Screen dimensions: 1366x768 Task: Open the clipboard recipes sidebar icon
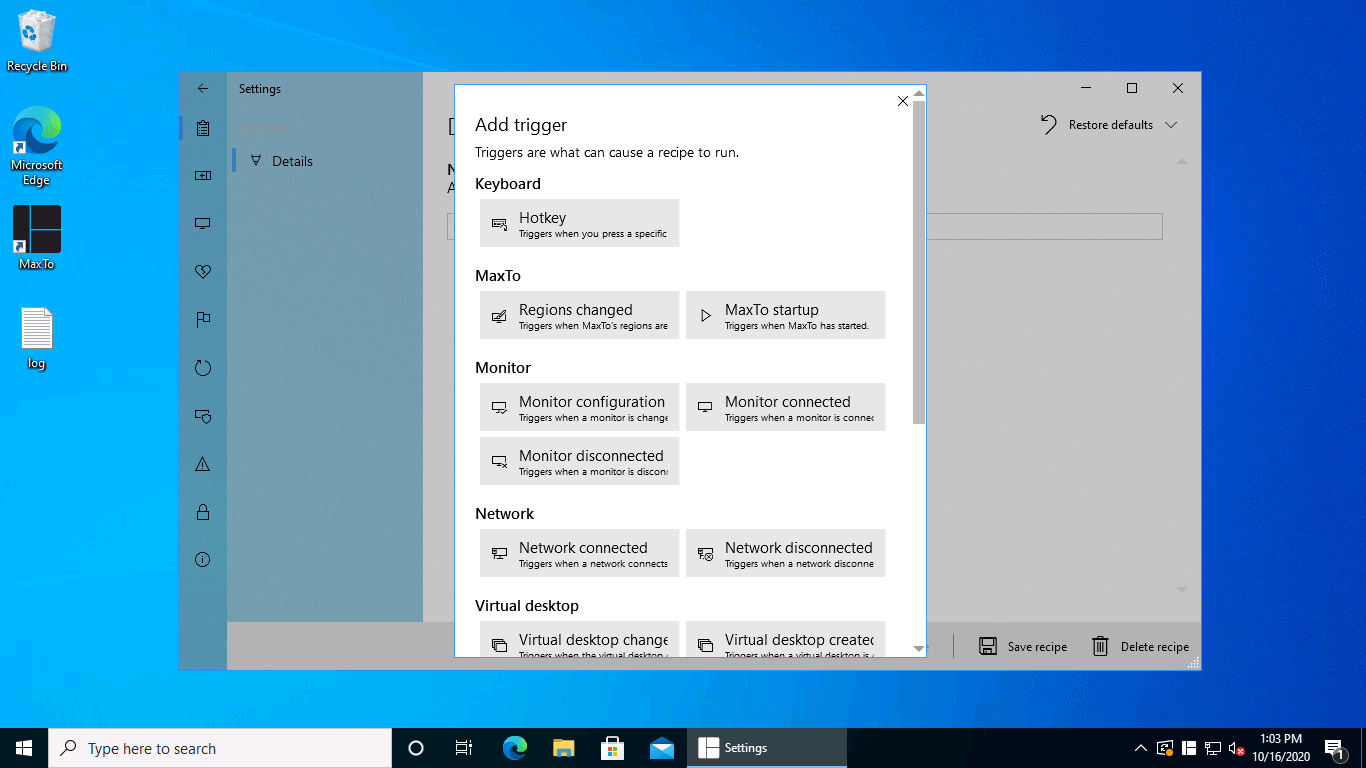click(203, 128)
